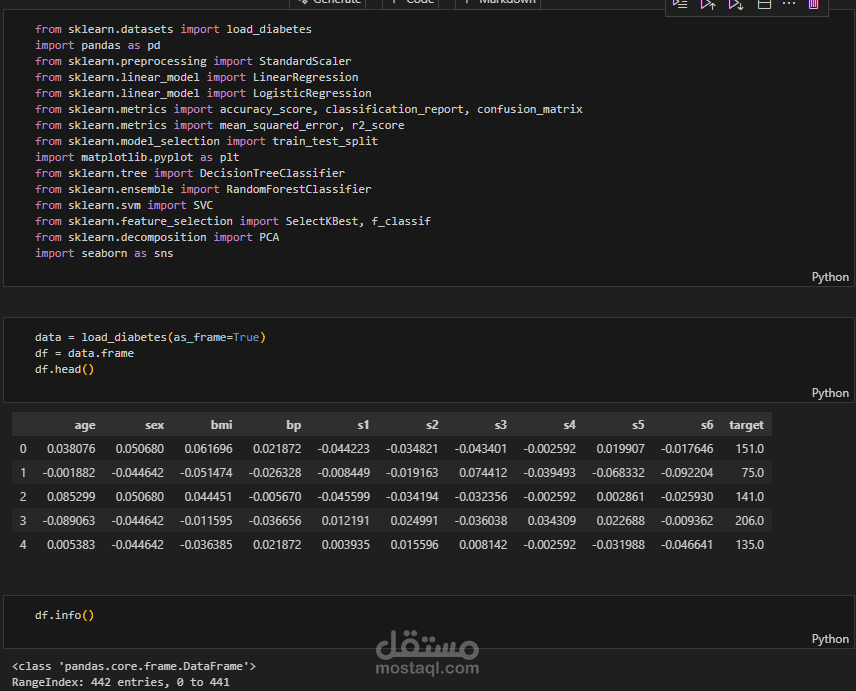
Task: Click the Execute Above Cells icon
Action: [706, 5]
